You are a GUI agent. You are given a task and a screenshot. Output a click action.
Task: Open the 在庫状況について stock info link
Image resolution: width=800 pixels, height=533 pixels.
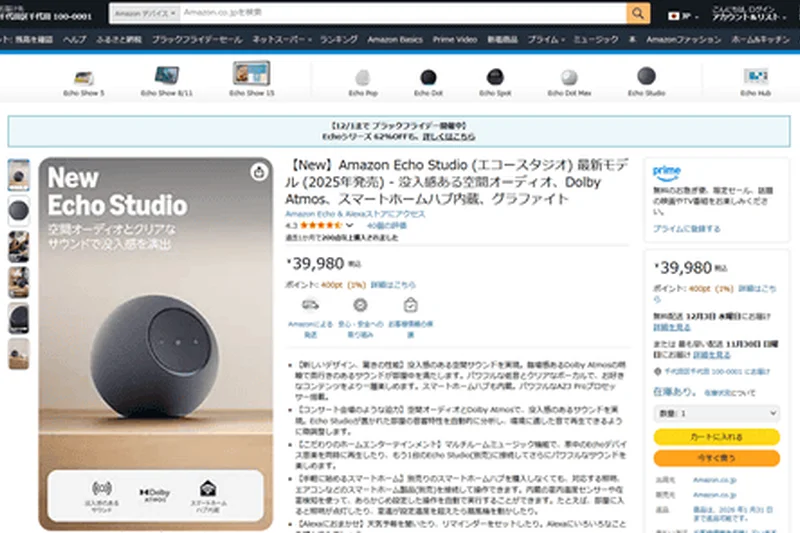[730, 393]
